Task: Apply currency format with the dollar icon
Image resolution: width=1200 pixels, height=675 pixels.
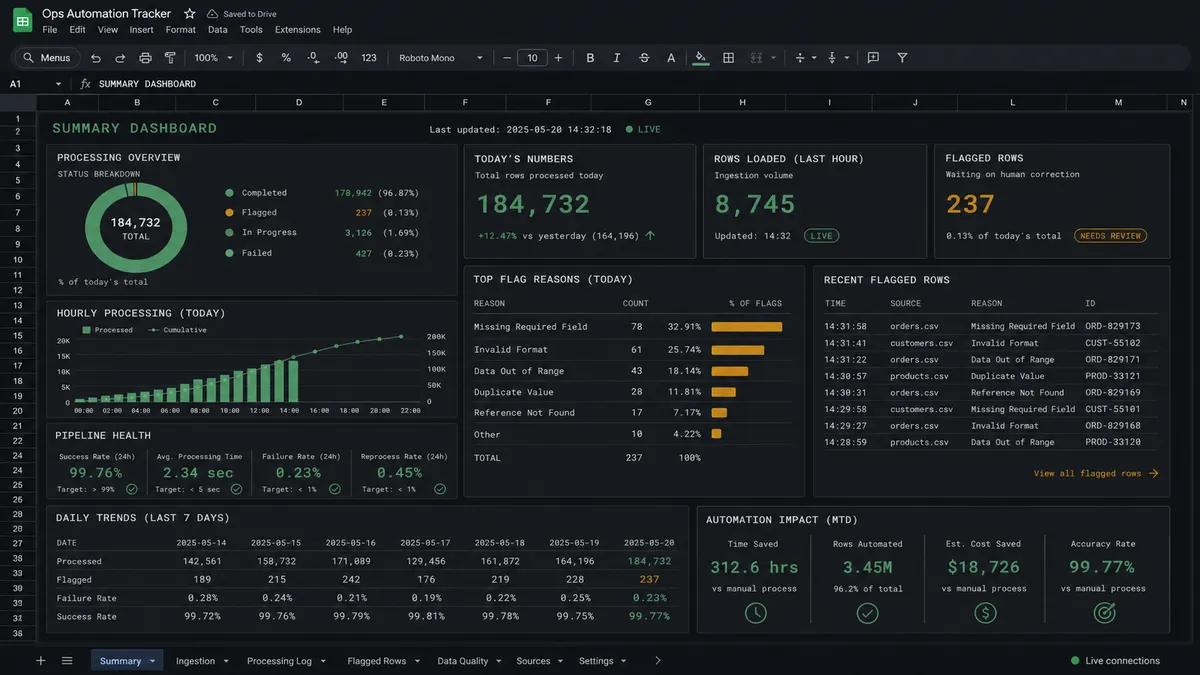Action: [260, 58]
